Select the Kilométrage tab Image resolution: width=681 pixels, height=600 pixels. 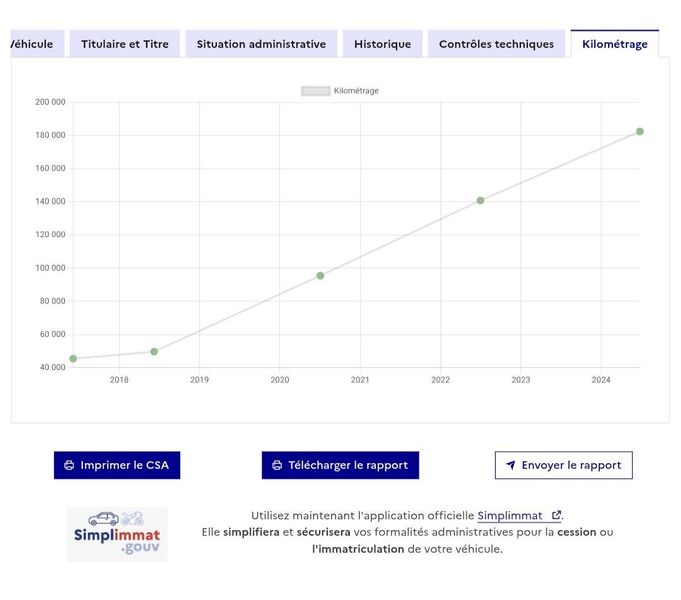pos(615,44)
